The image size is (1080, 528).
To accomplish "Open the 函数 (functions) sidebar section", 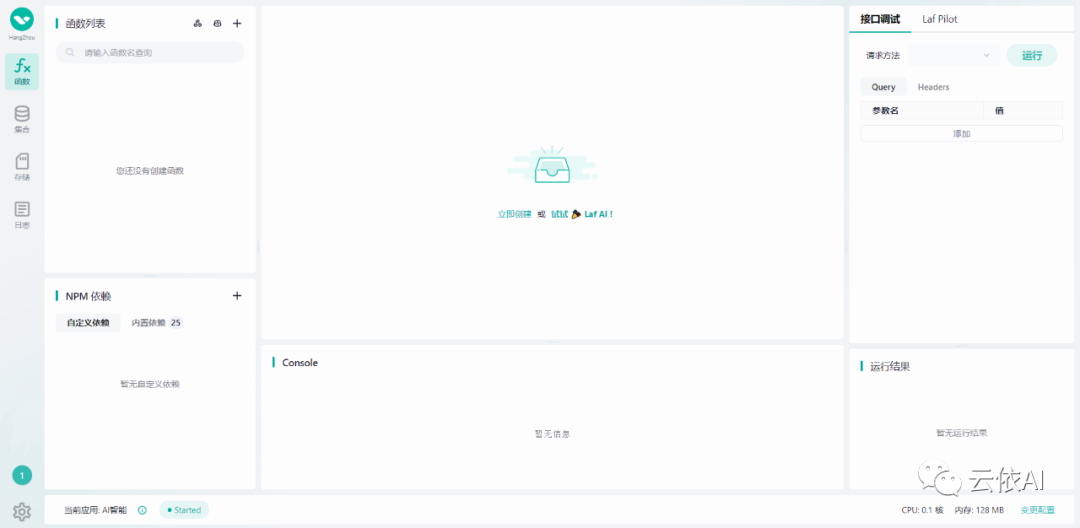I will pyautogui.click(x=22, y=72).
